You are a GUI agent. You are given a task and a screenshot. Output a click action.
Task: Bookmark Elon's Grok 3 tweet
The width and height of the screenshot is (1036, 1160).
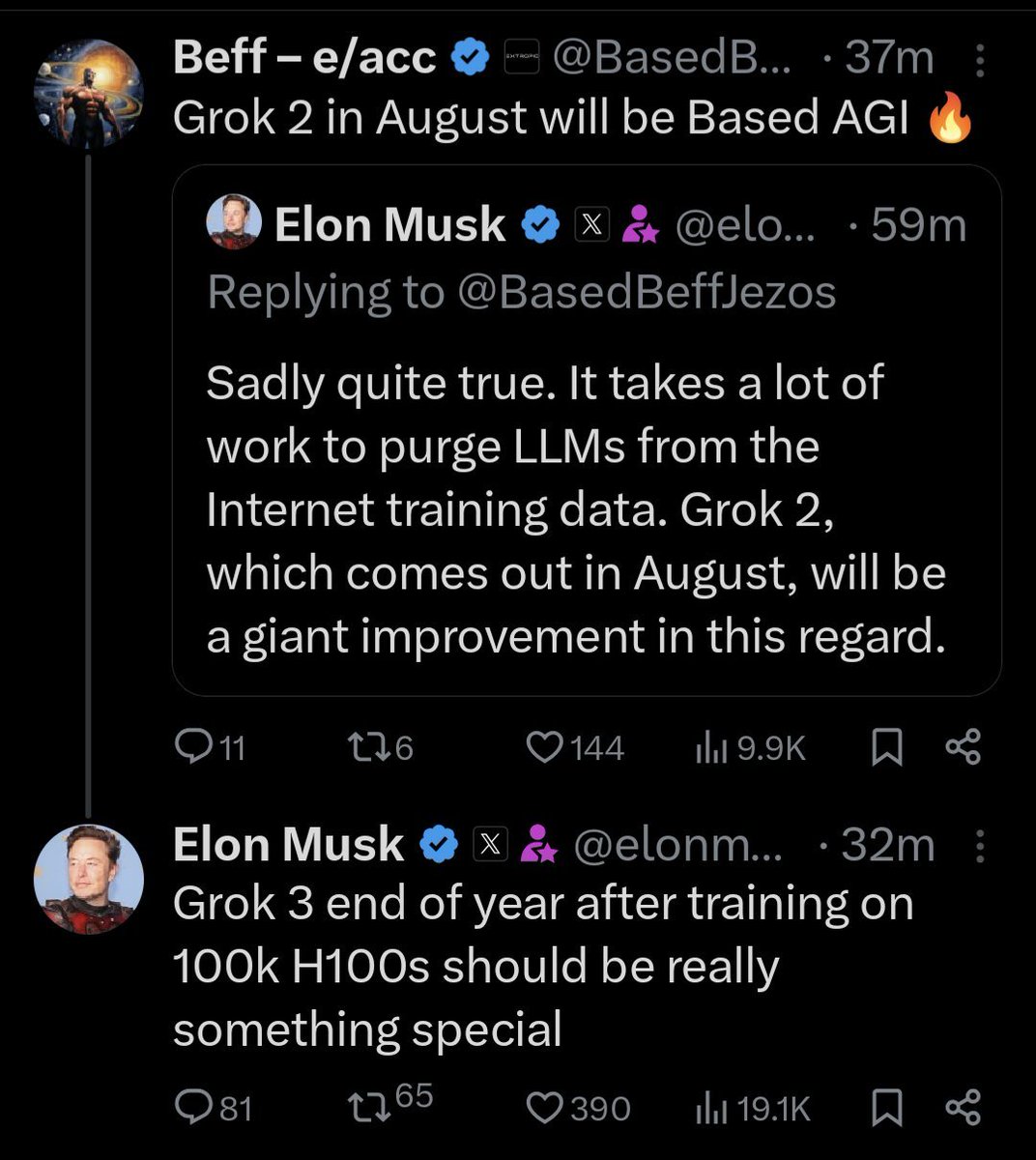887,1107
